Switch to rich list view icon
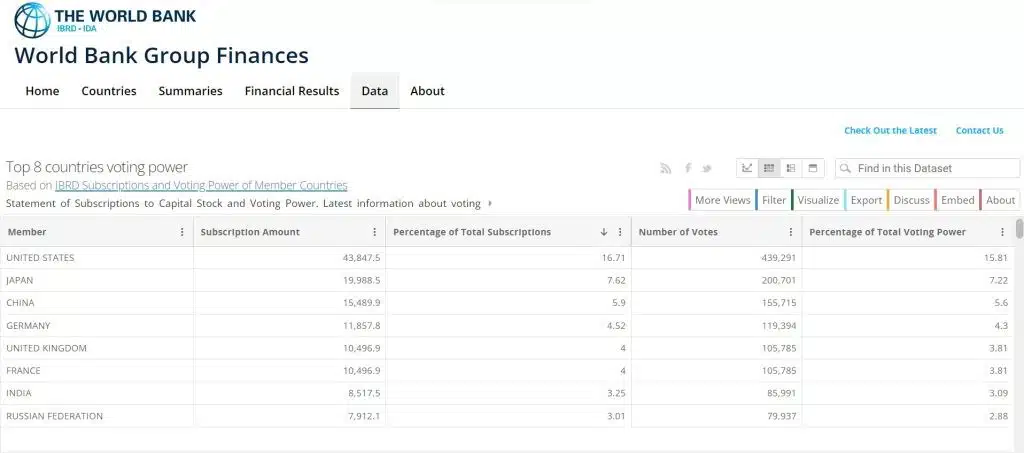Screen dimensions: 1024x453 pyautogui.click(x=791, y=168)
